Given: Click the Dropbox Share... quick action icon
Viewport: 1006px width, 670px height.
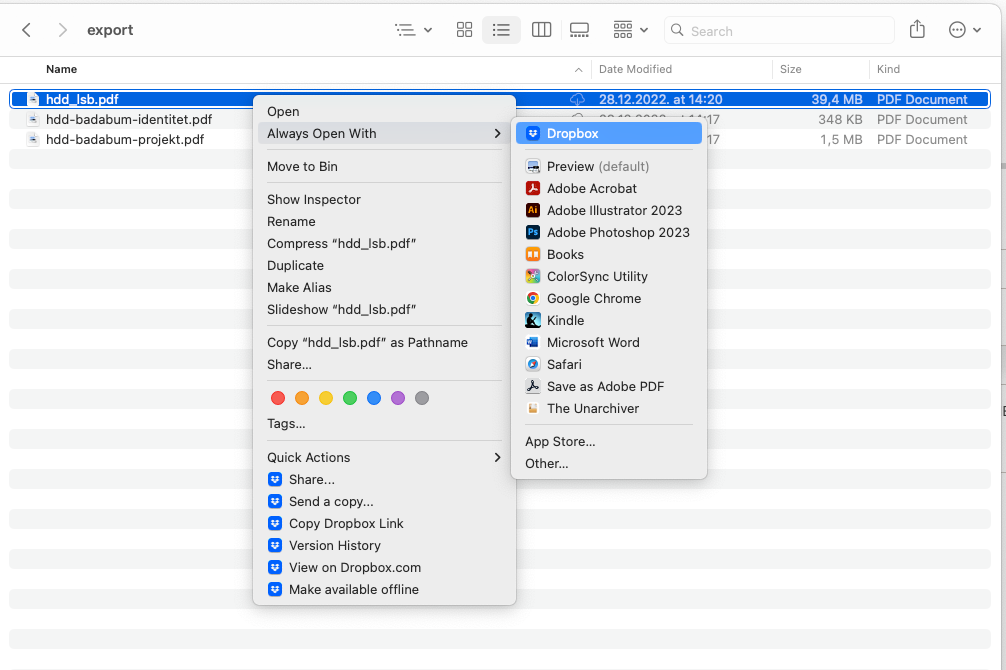Looking at the screenshot, I should pos(274,479).
